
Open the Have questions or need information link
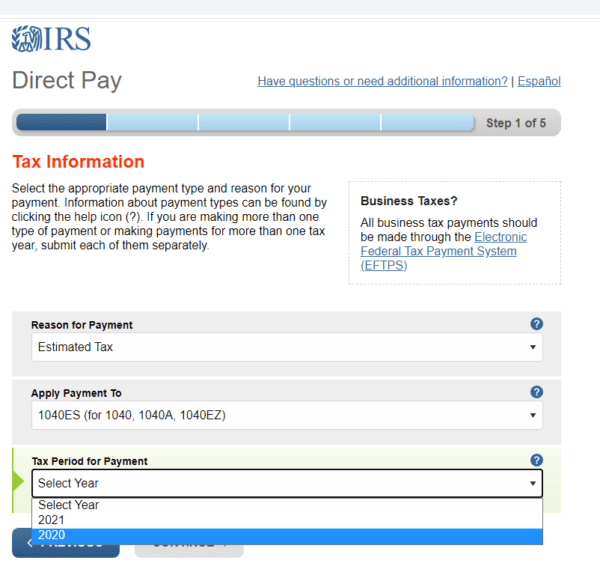(382, 81)
